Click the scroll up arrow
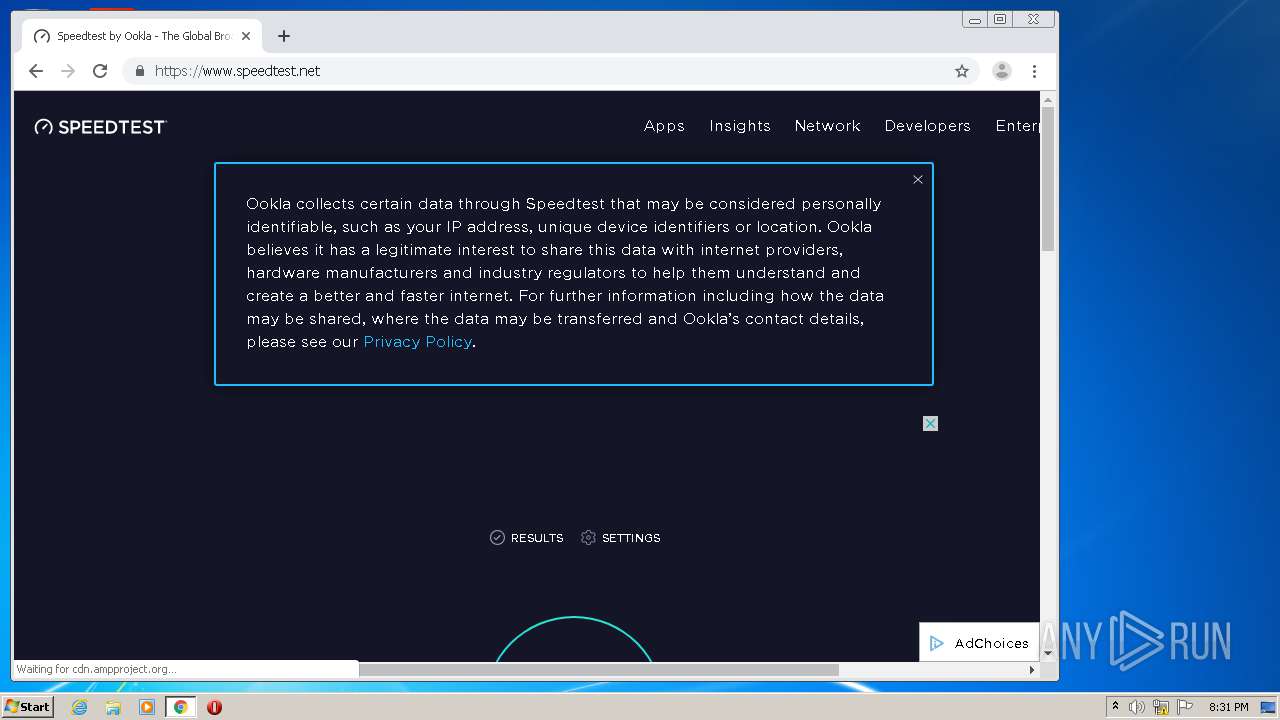The height and width of the screenshot is (720, 1280). 1048,100
